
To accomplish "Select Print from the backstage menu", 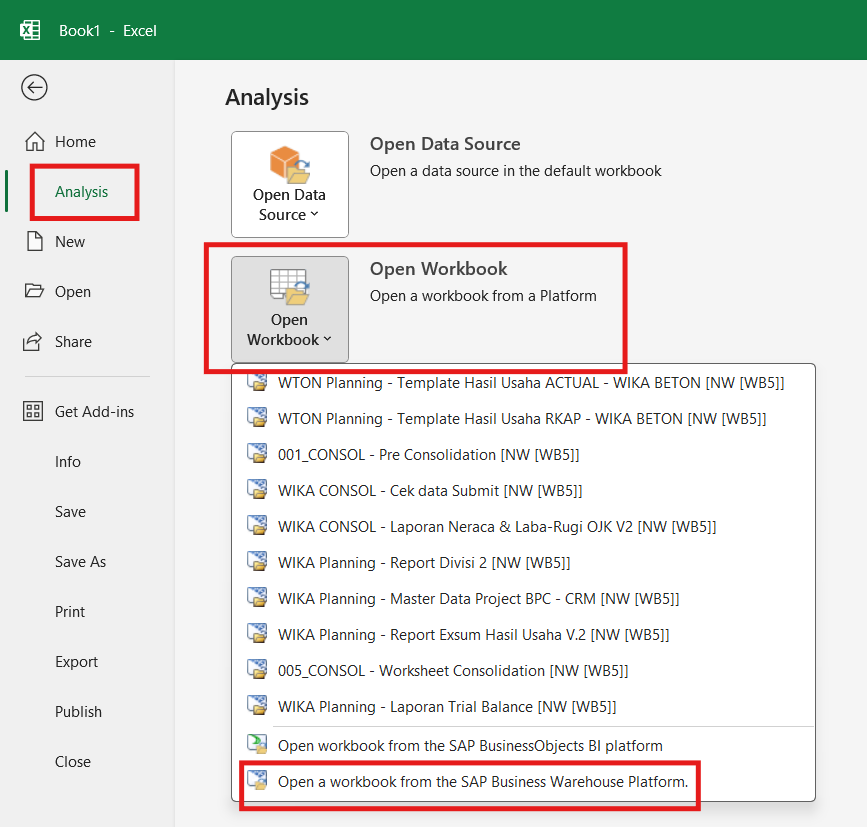I will 70,612.
